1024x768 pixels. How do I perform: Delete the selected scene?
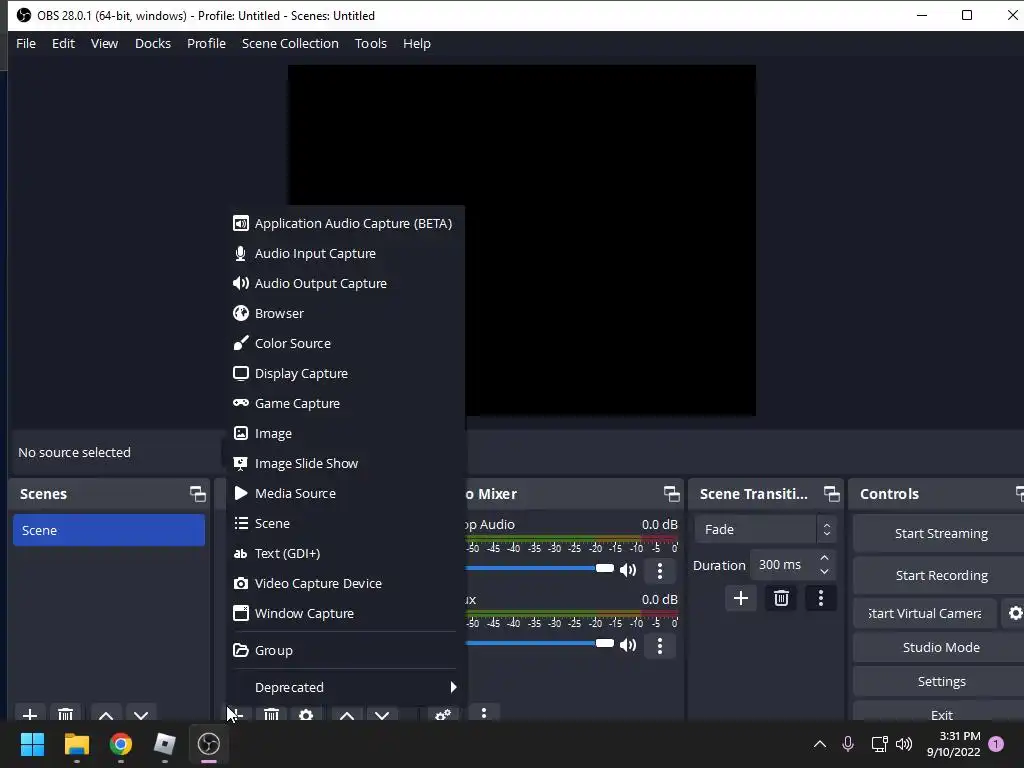[65, 715]
